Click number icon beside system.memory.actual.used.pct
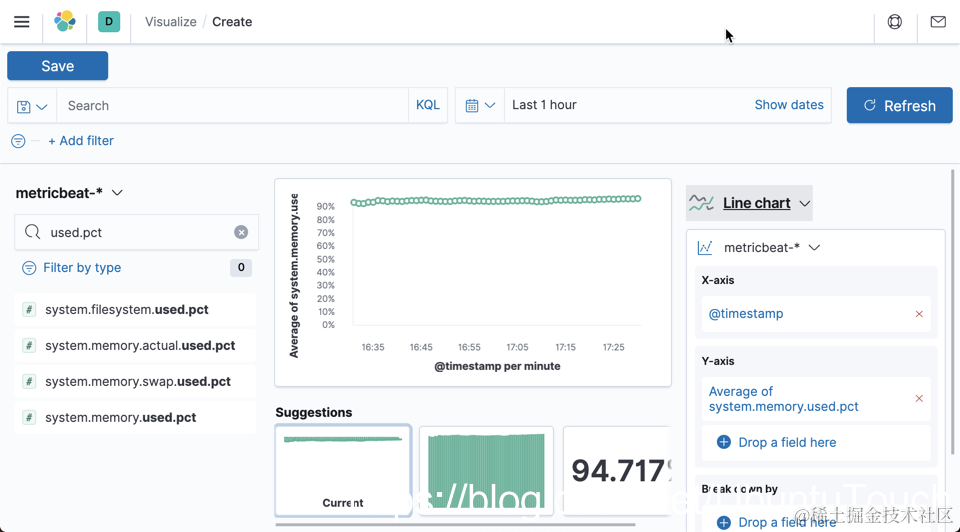 [x=29, y=345]
